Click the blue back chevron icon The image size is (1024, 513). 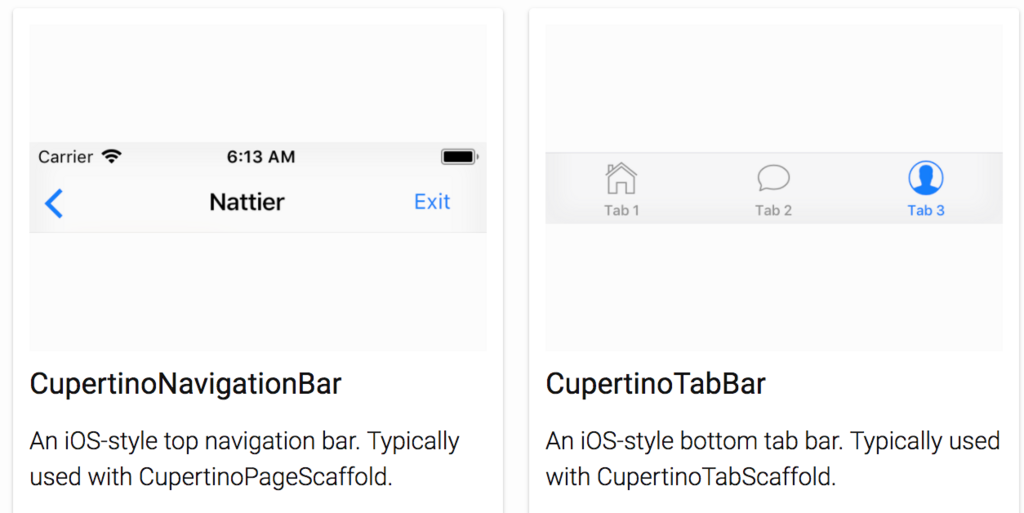pos(54,204)
